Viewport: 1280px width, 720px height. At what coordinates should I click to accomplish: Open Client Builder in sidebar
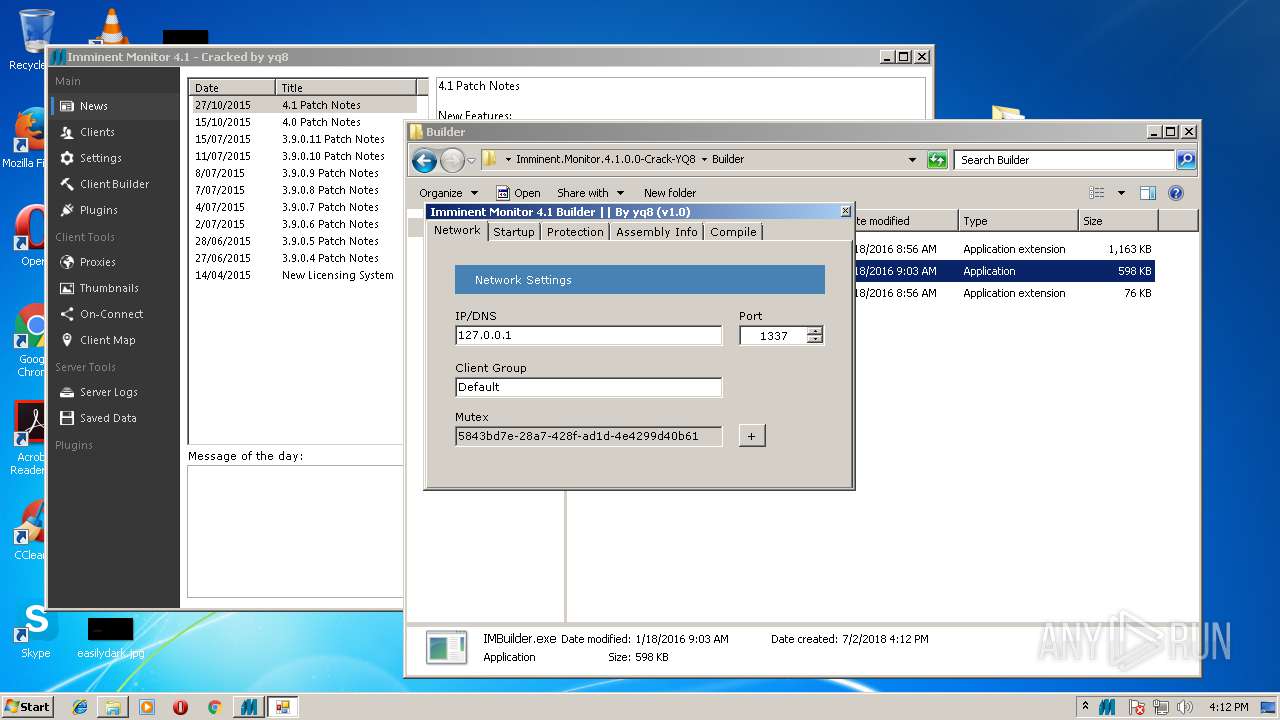(114, 184)
